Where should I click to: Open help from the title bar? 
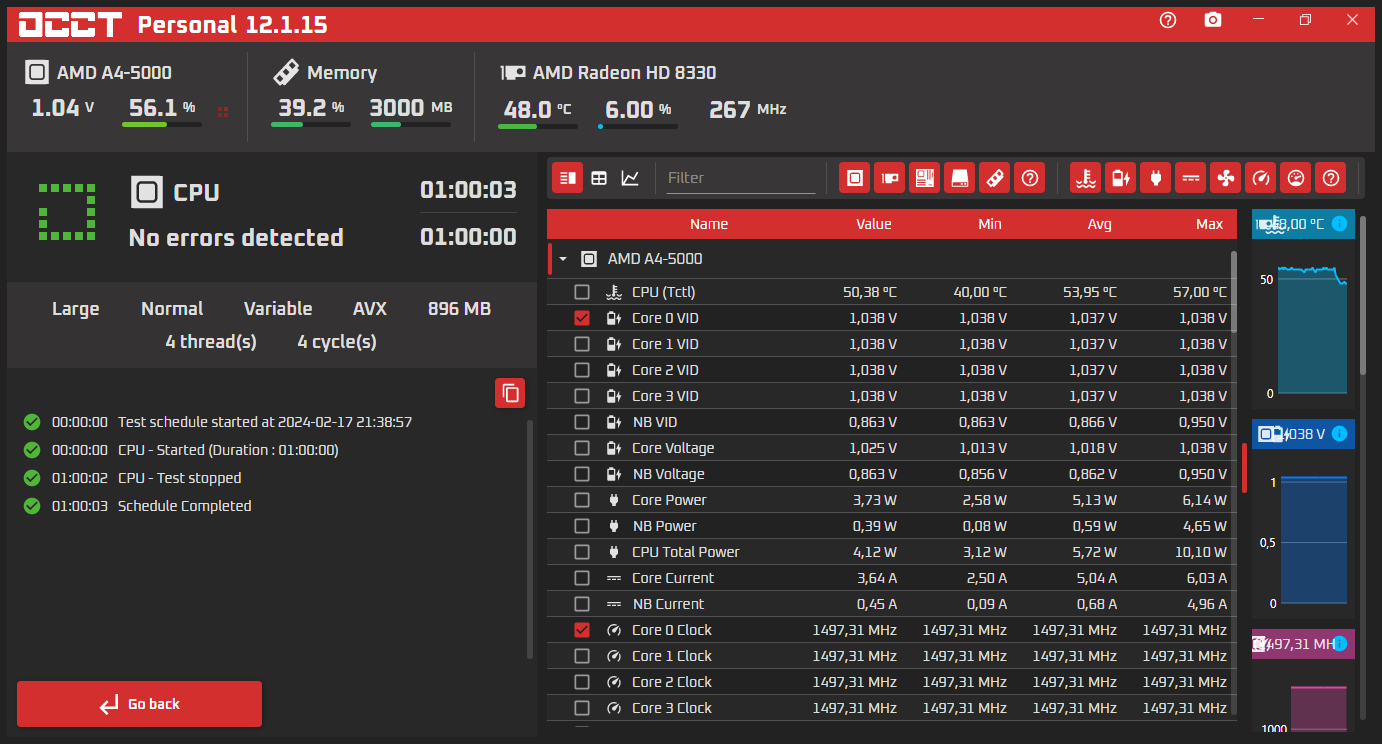point(1168,20)
